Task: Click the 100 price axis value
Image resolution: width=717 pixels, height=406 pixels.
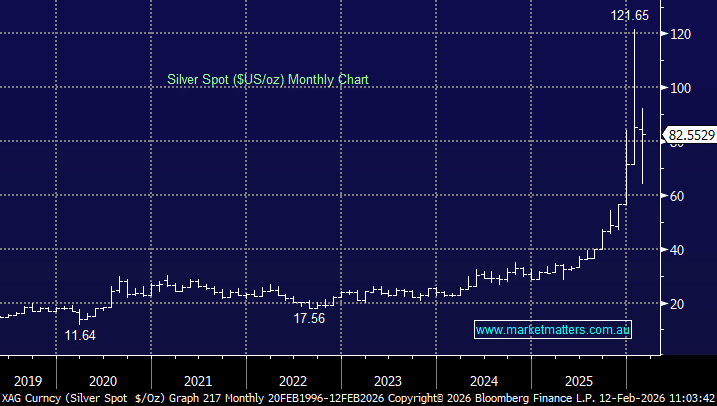Action: pyautogui.click(x=683, y=88)
